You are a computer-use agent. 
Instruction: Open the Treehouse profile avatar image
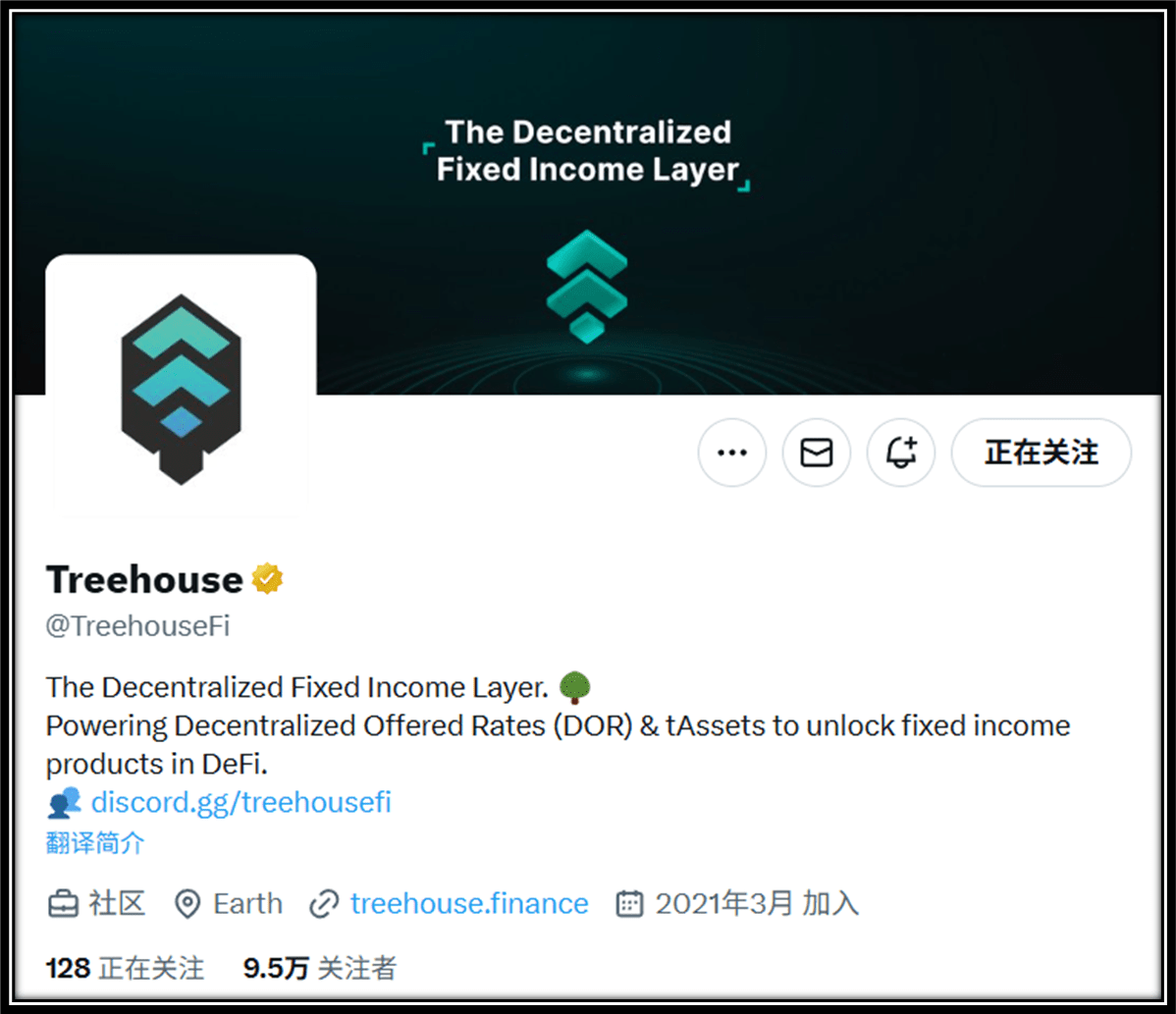point(181,388)
